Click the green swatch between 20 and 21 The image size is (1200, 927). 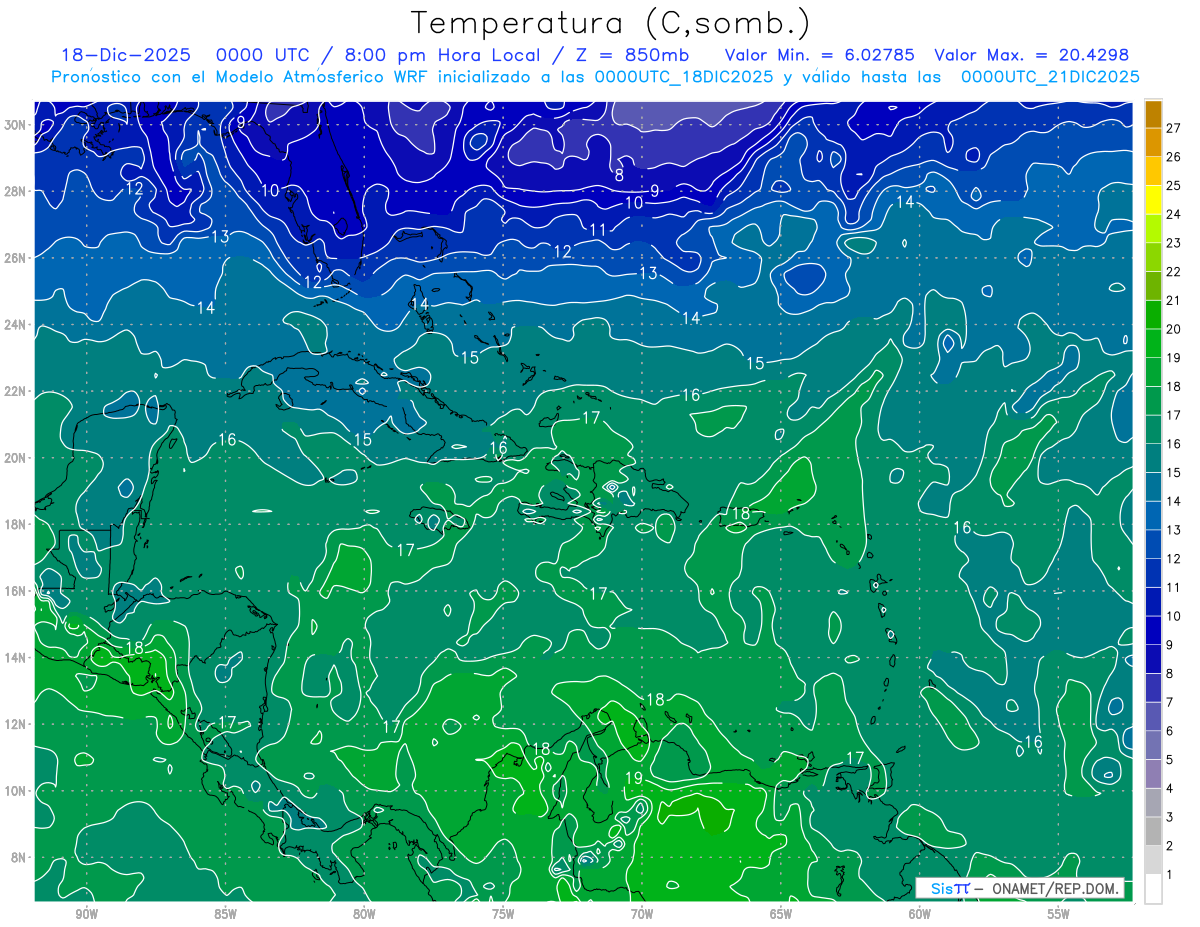(1153, 315)
